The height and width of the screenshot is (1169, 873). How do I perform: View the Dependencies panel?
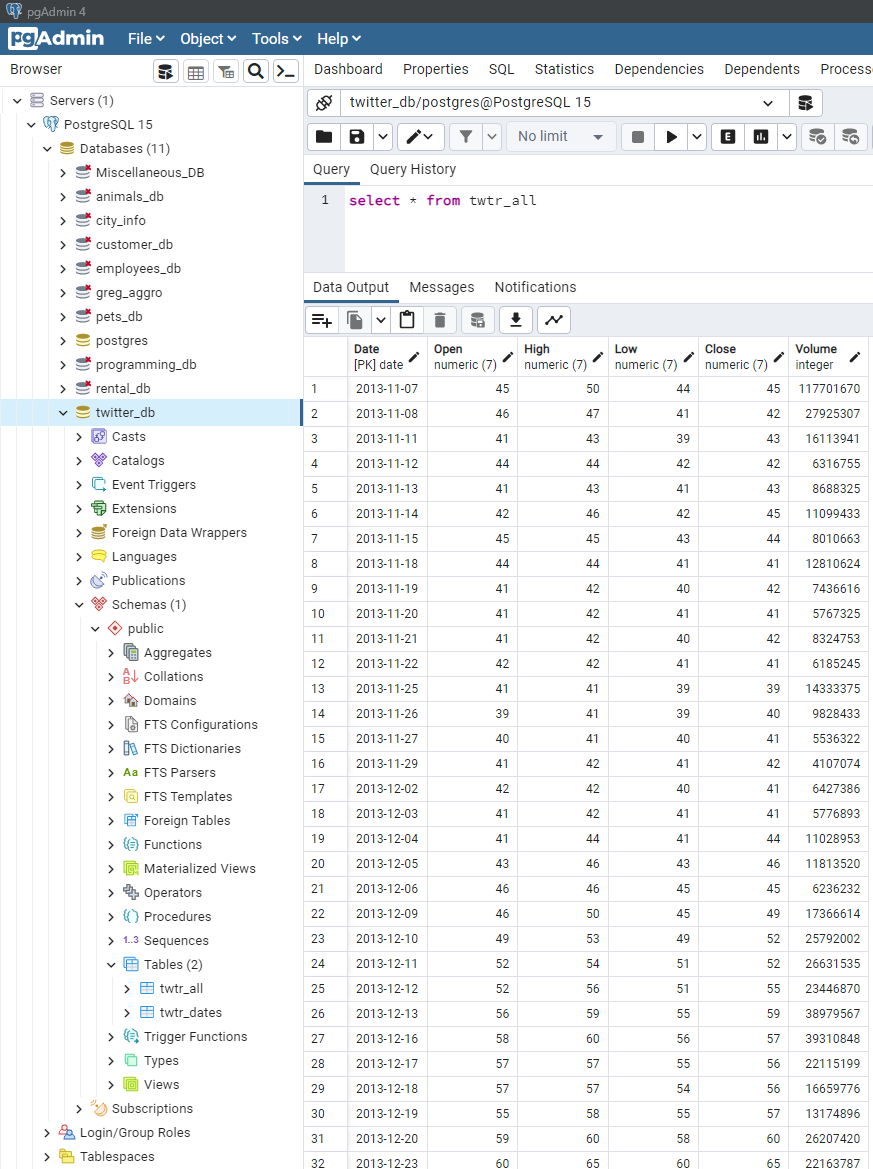click(x=659, y=69)
